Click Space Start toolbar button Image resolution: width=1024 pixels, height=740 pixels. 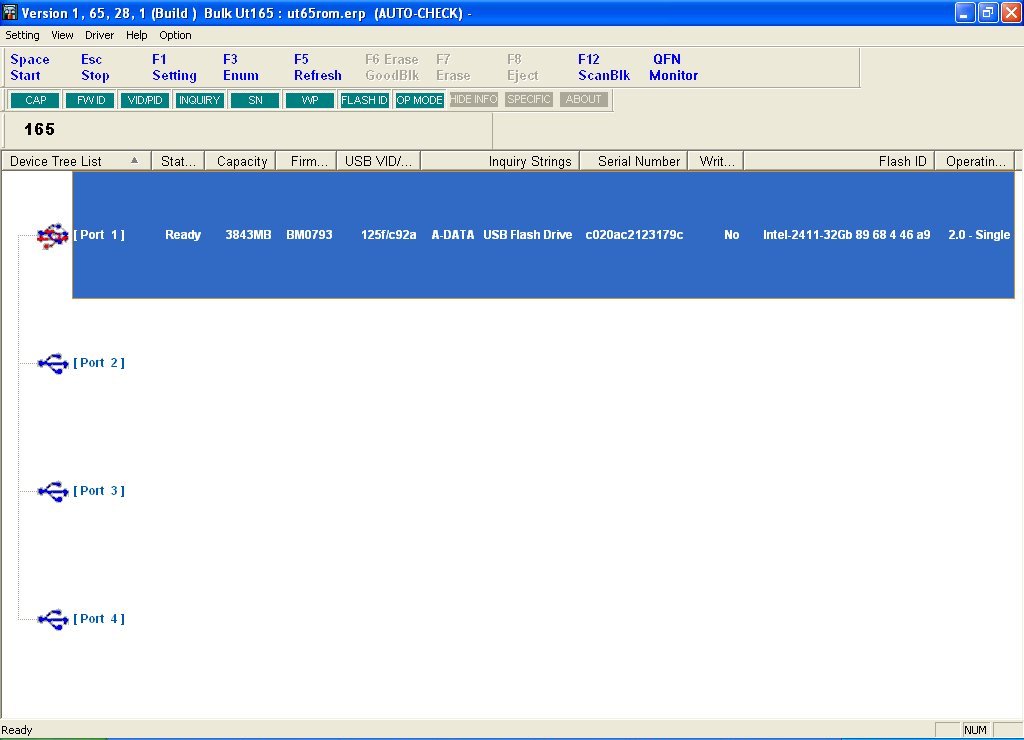click(29, 67)
